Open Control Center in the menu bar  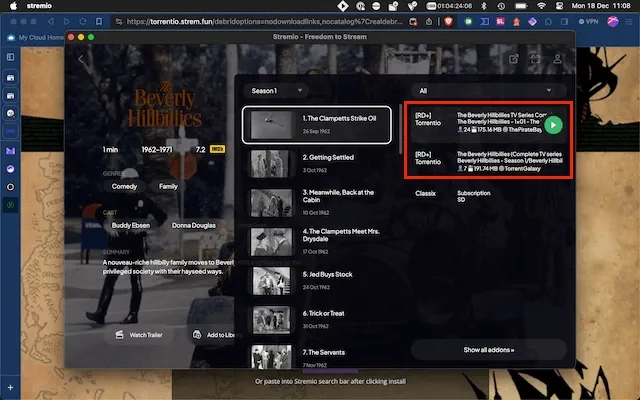point(559,6)
